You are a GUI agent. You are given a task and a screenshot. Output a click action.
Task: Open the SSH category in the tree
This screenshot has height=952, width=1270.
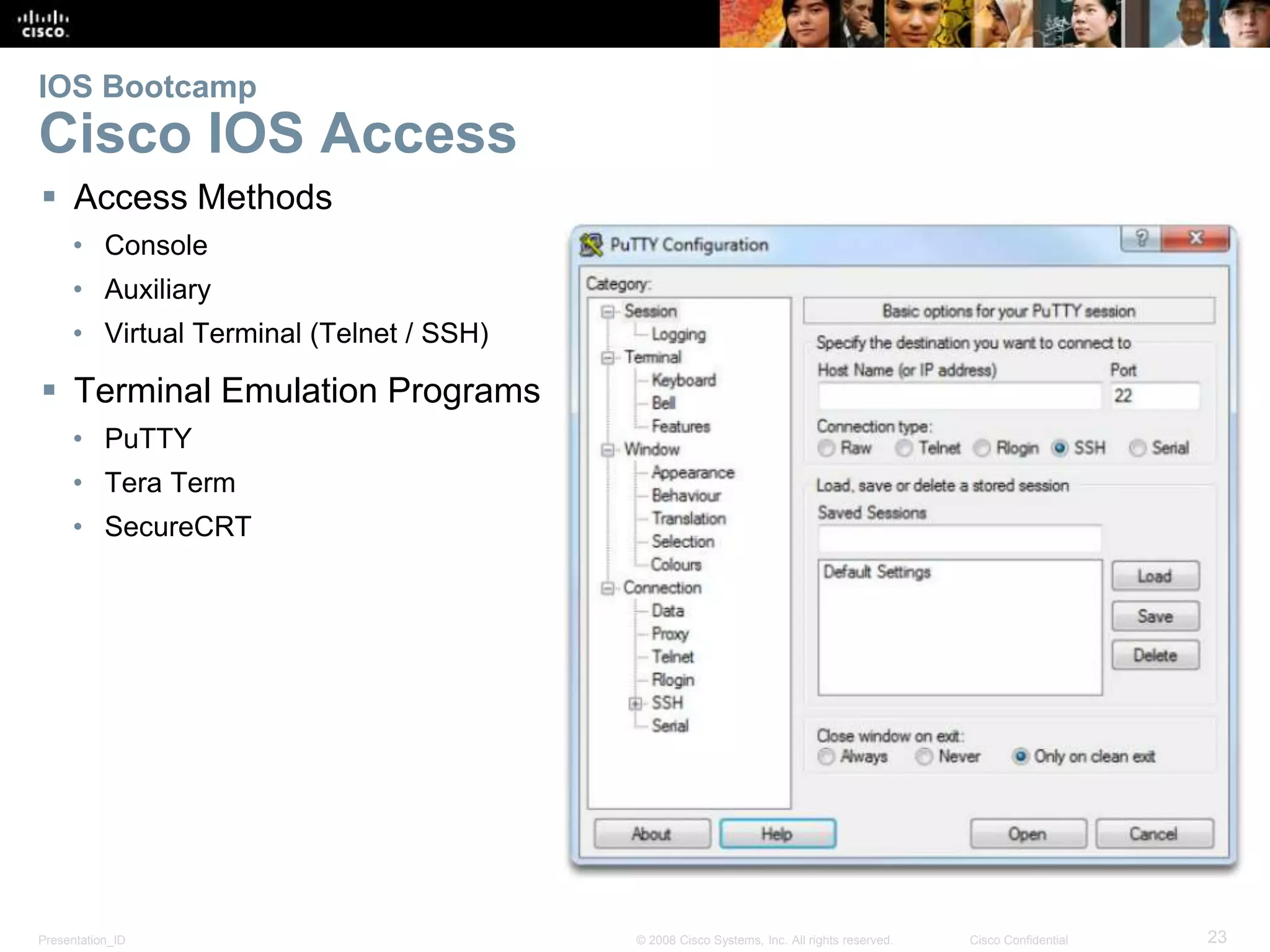[x=667, y=703]
